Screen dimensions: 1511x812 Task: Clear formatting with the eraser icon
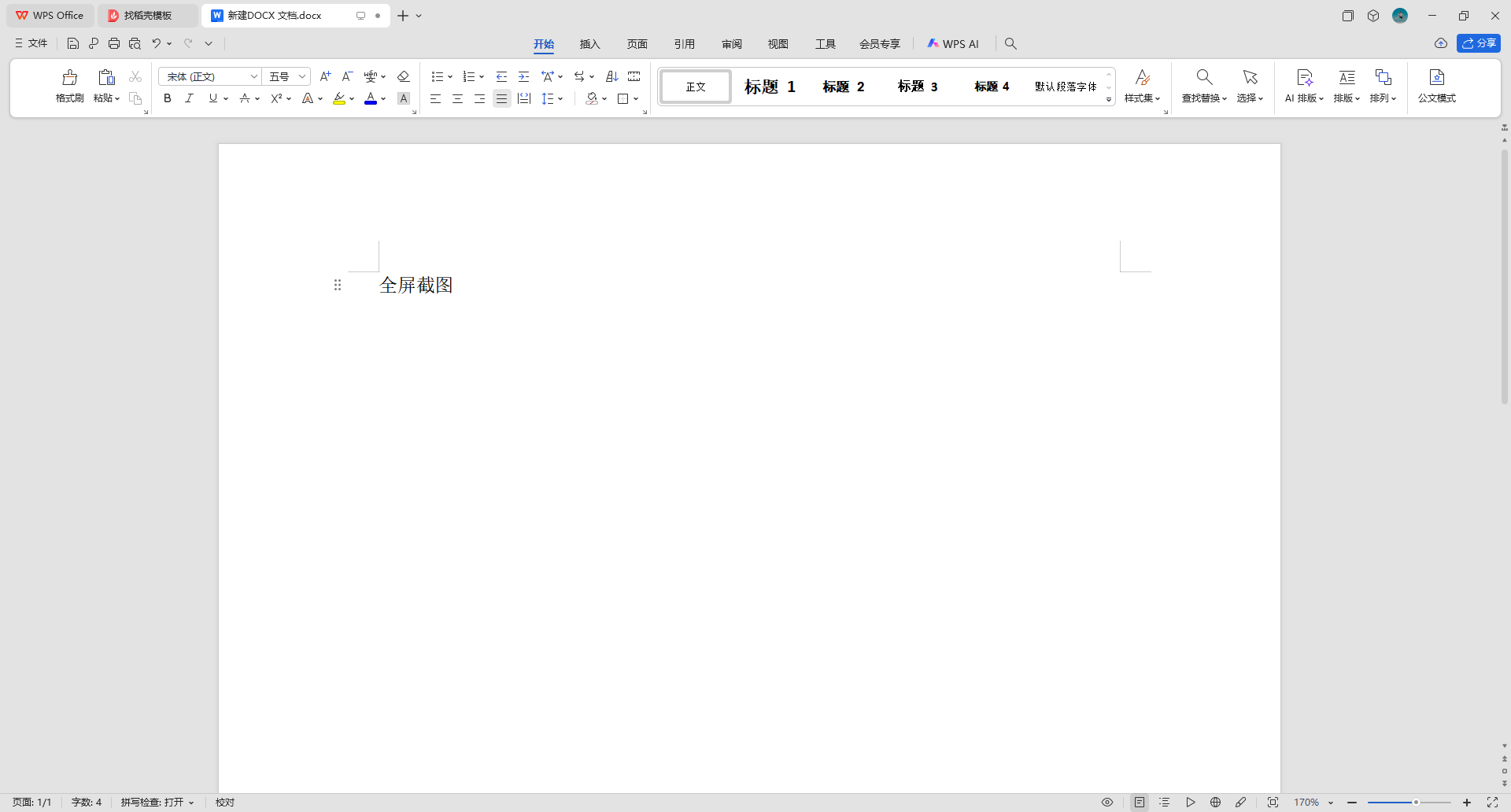pos(404,76)
